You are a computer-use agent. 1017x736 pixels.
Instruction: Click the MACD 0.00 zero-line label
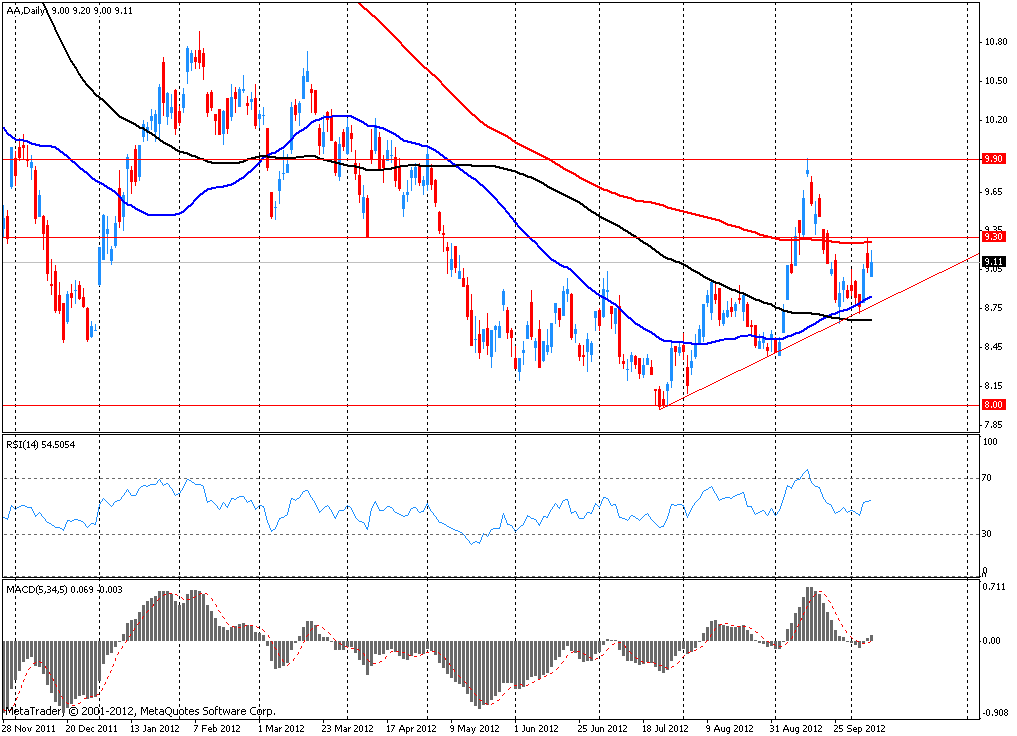tap(992, 641)
